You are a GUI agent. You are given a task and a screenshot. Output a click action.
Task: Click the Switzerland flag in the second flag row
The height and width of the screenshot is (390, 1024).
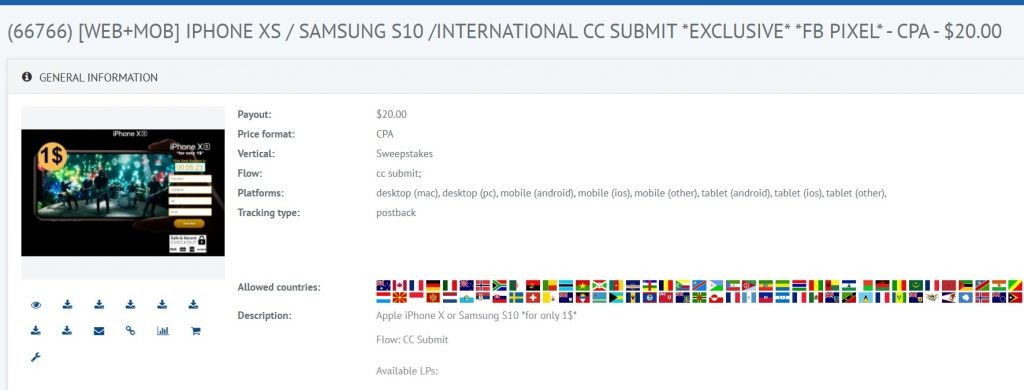534,298
